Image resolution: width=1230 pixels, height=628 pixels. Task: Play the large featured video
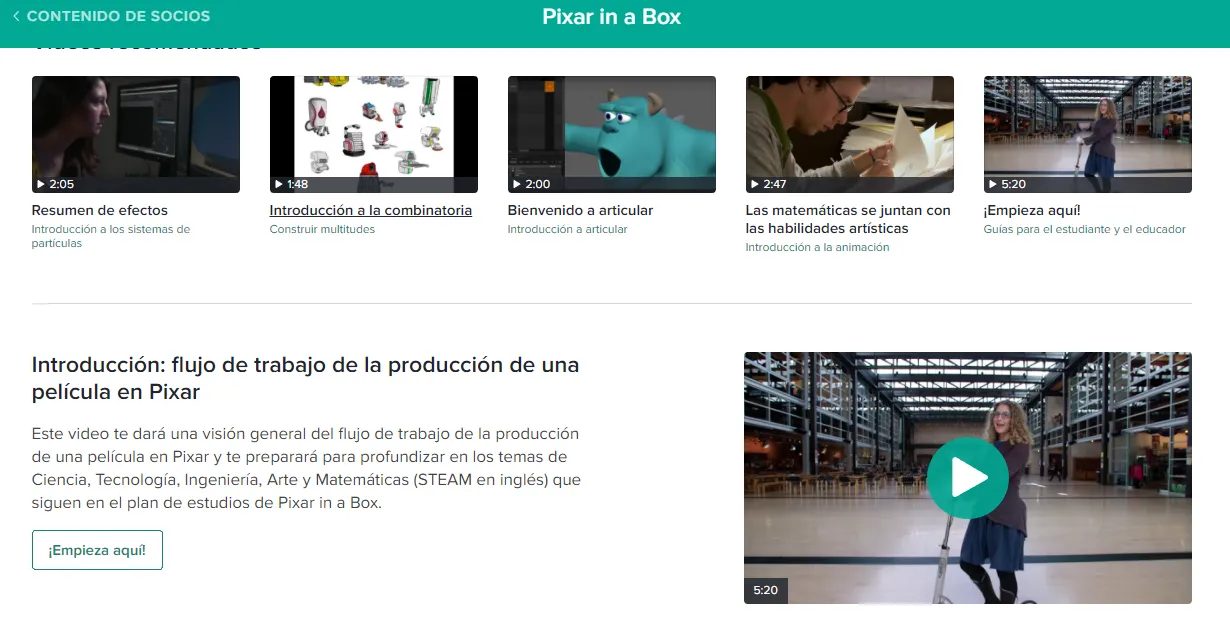pos(968,478)
